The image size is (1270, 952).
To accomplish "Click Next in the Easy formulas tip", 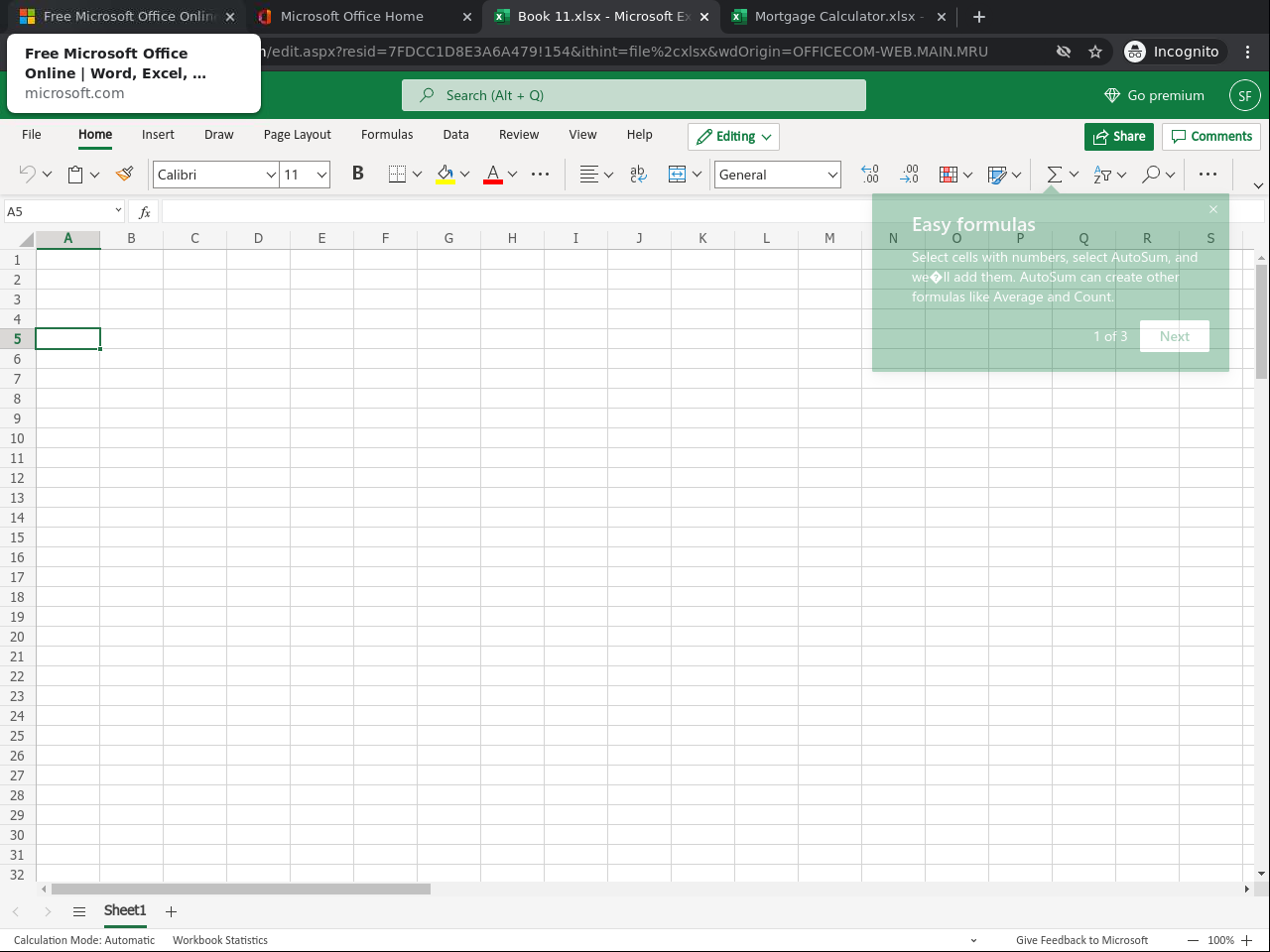I will pos(1175,336).
